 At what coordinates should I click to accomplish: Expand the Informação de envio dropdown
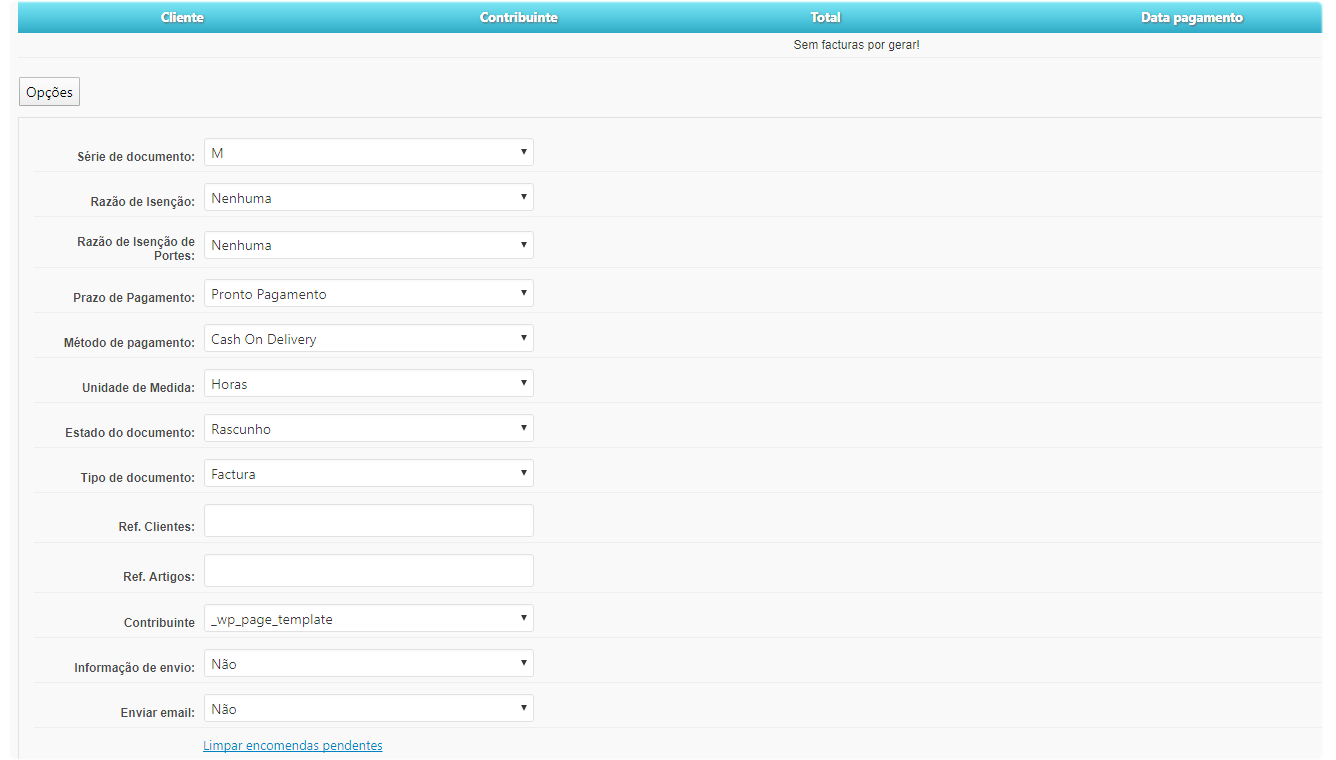pos(369,663)
